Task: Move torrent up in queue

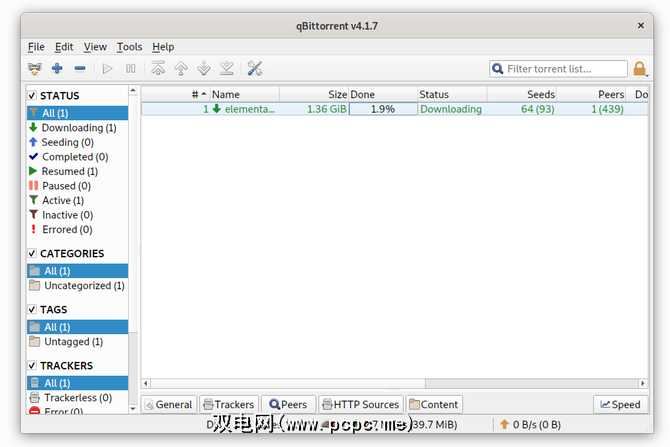Action: click(181, 68)
